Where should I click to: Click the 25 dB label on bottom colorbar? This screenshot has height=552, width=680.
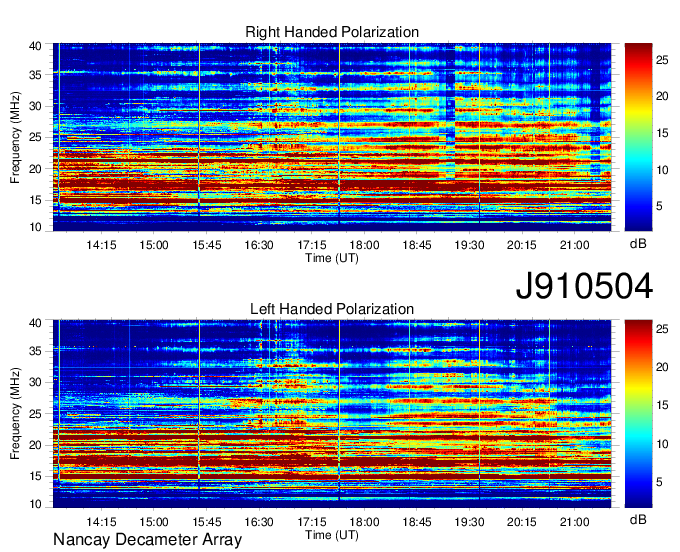662,329
